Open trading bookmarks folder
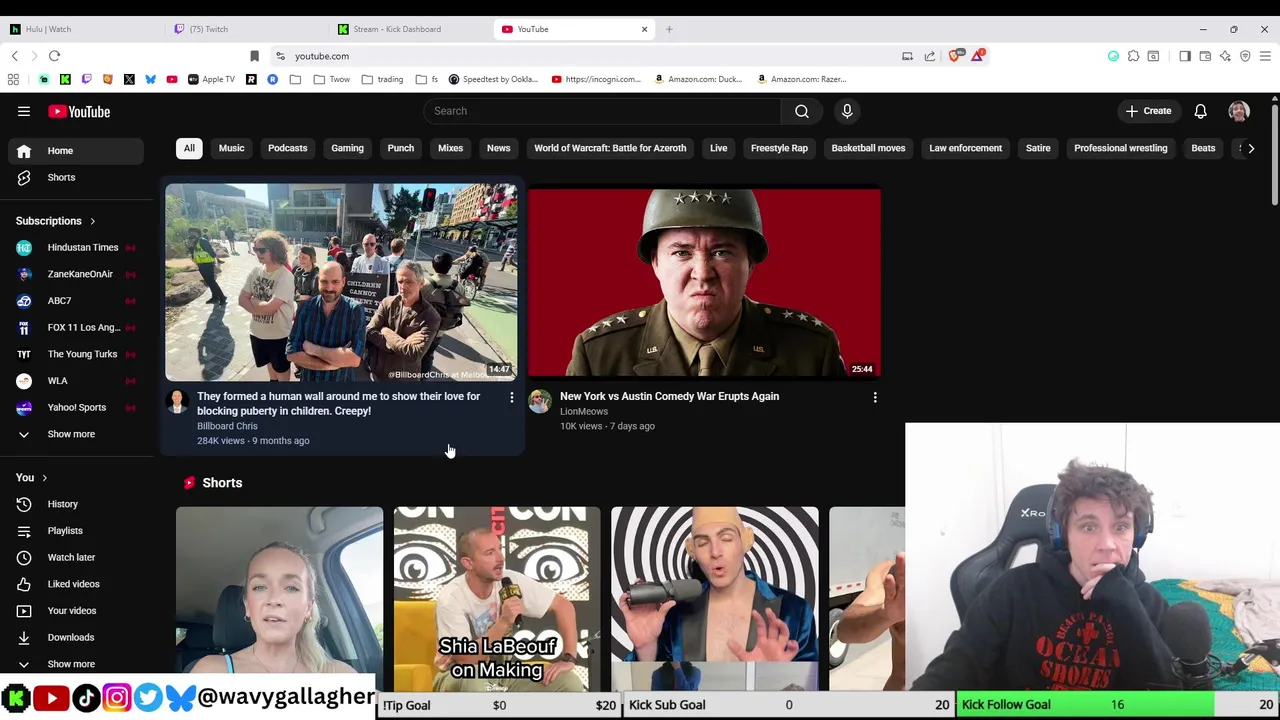 (x=382, y=79)
